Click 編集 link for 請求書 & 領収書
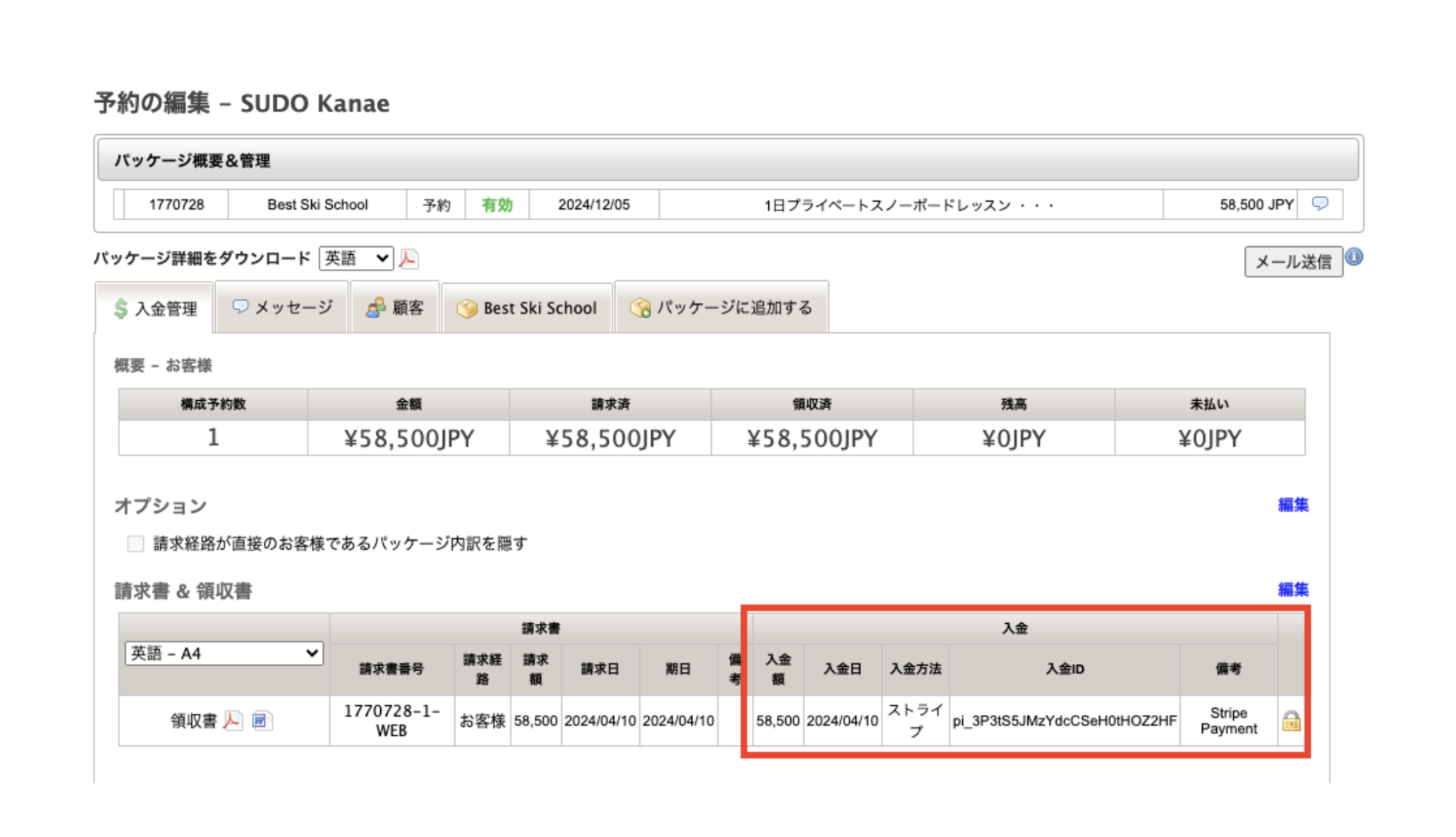The height and width of the screenshot is (837, 1456). (1292, 589)
